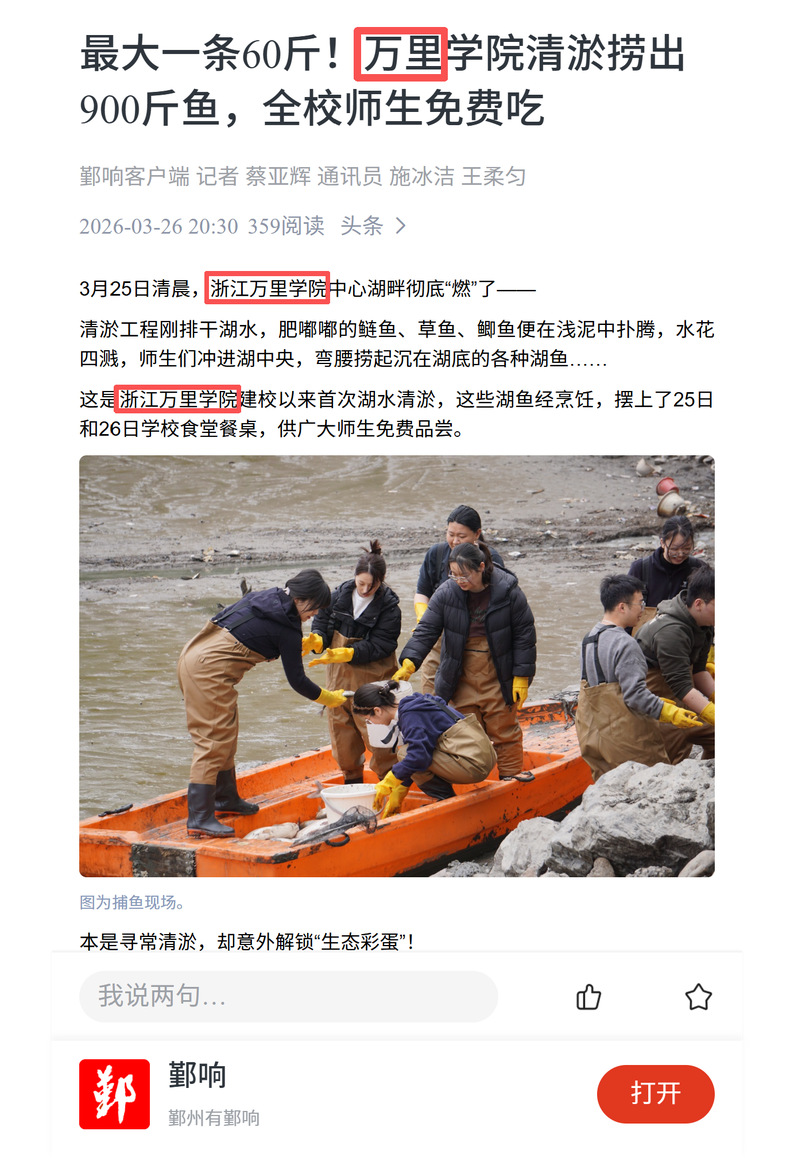Image resolution: width=799 pixels, height=1158 pixels.
Task: Click the 本是寻常清淤 sentence
Action: click(x=248, y=942)
